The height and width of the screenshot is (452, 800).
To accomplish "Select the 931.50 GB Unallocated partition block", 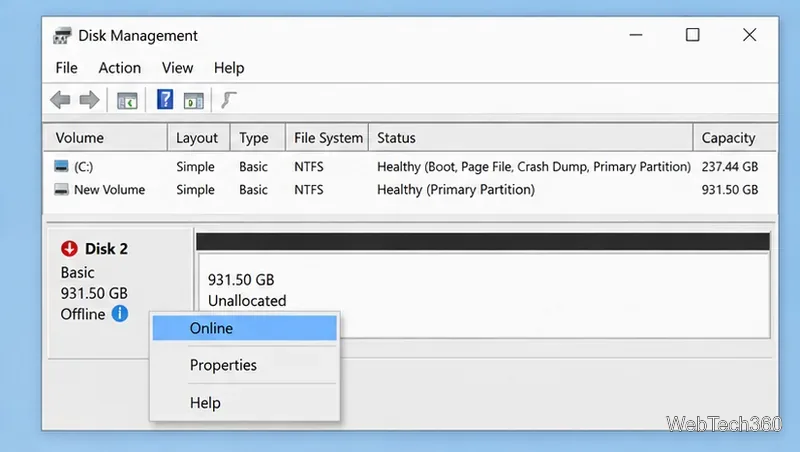I will 484,295.
